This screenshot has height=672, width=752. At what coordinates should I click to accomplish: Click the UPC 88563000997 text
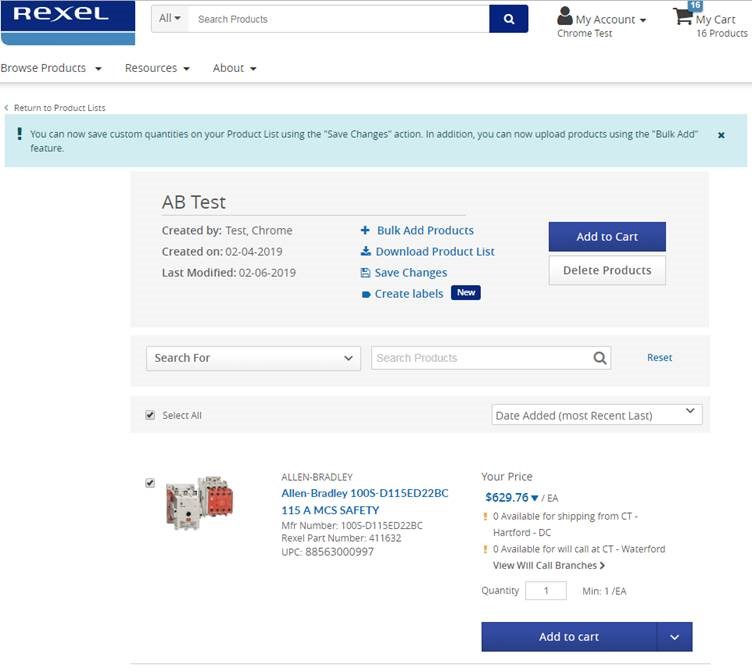point(328,552)
